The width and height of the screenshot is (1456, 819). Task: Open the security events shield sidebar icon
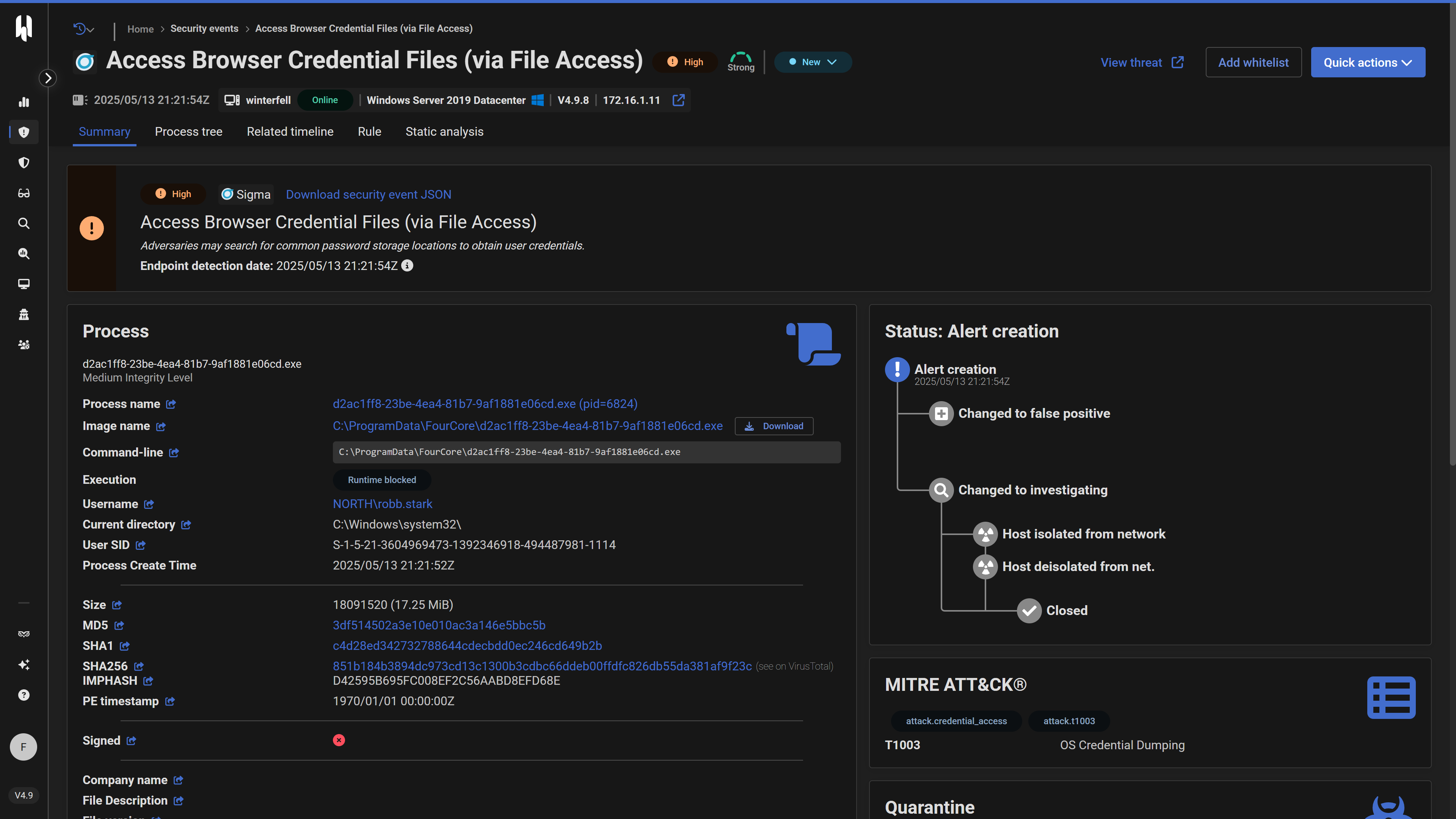24,132
